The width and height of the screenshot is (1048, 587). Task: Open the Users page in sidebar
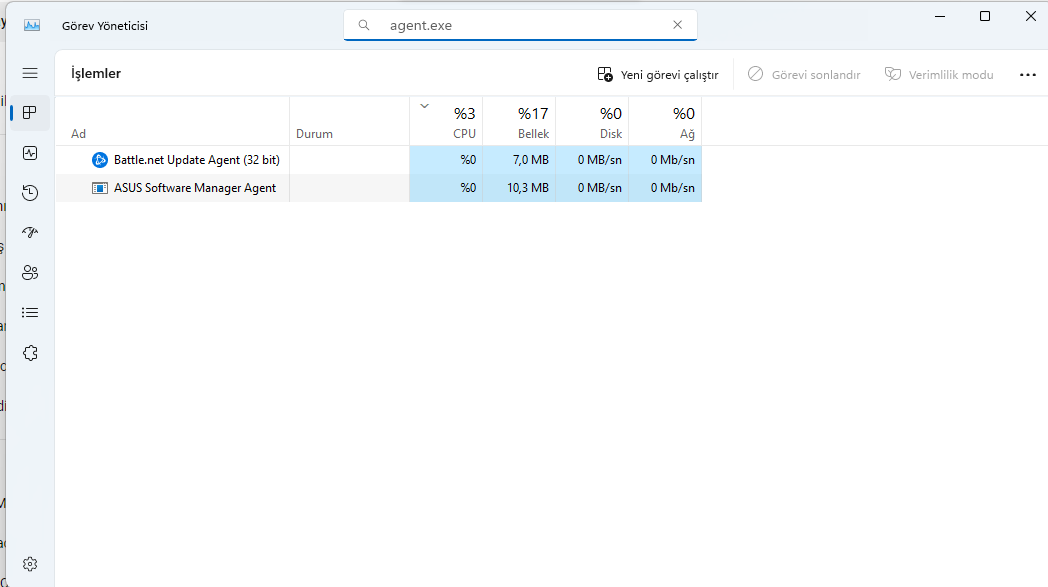click(x=30, y=272)
